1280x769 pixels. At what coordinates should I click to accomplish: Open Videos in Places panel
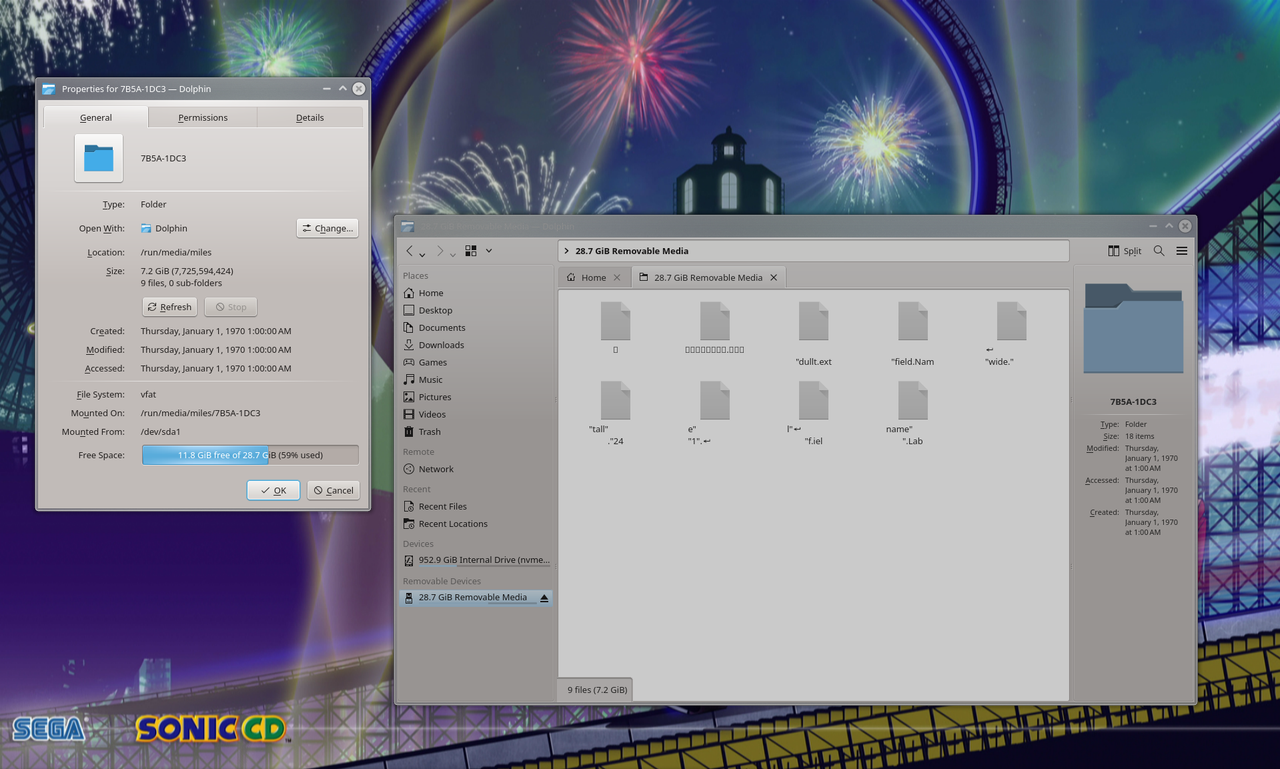coord(476,414)
